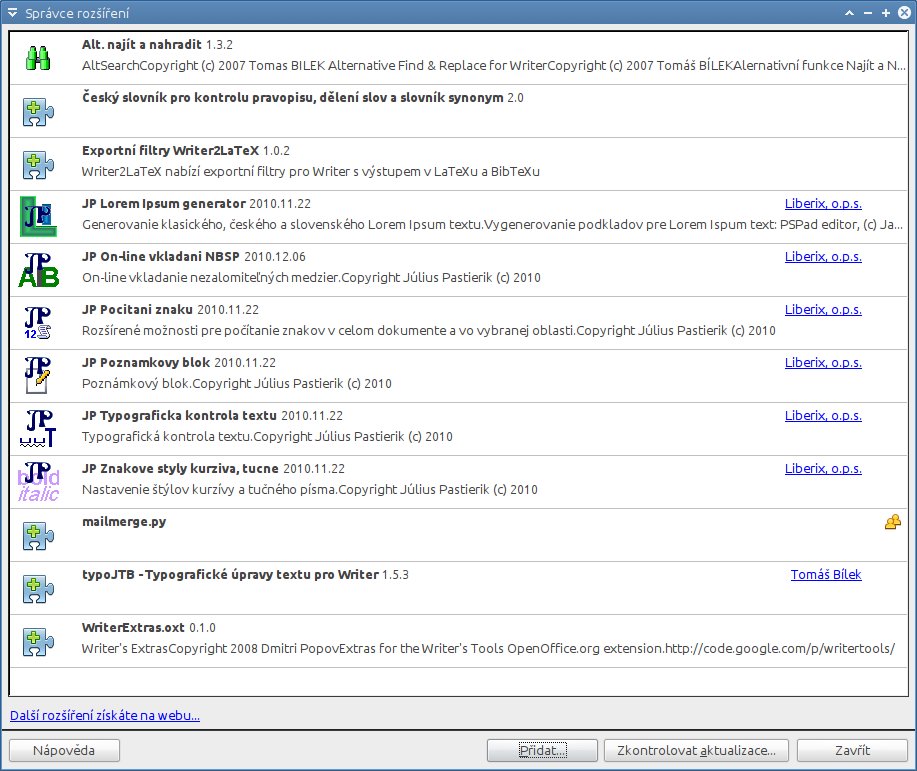Open the Tomáš Bílek publisher link

pyautogui.click(x=826, y=574)
